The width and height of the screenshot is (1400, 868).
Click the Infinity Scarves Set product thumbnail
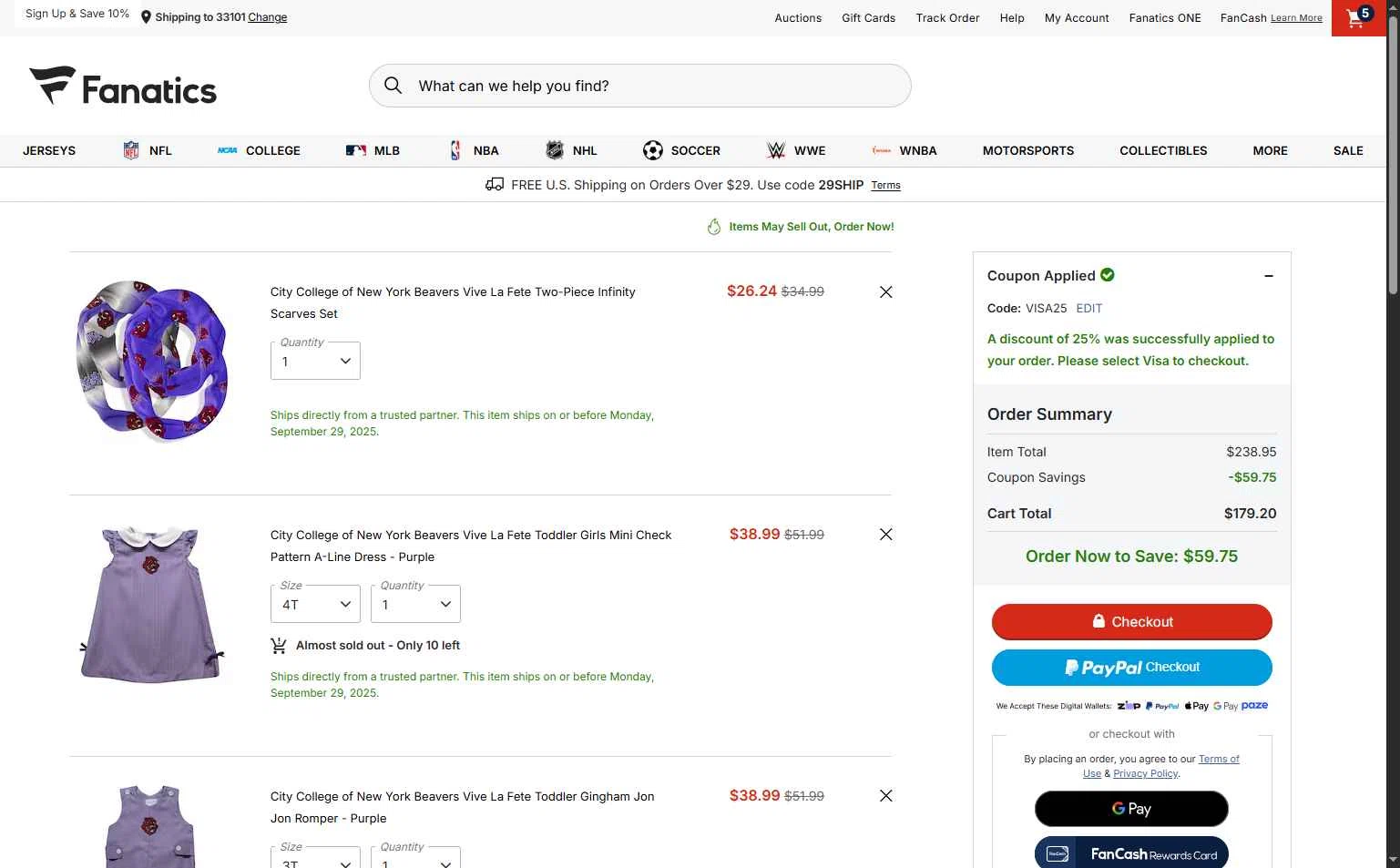(152, 361)
